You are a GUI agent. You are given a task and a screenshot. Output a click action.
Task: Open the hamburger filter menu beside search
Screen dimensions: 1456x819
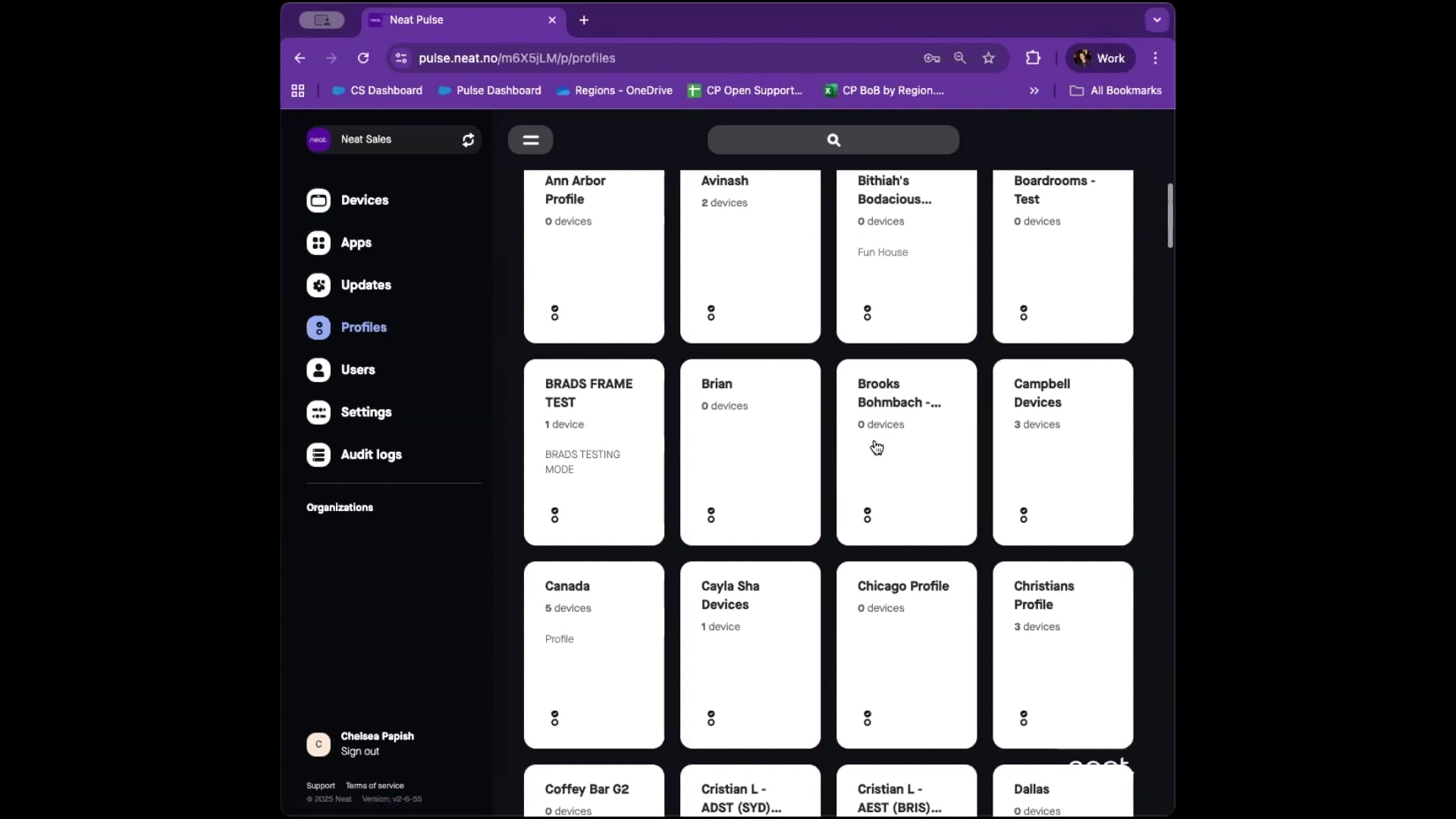point(531,140)
